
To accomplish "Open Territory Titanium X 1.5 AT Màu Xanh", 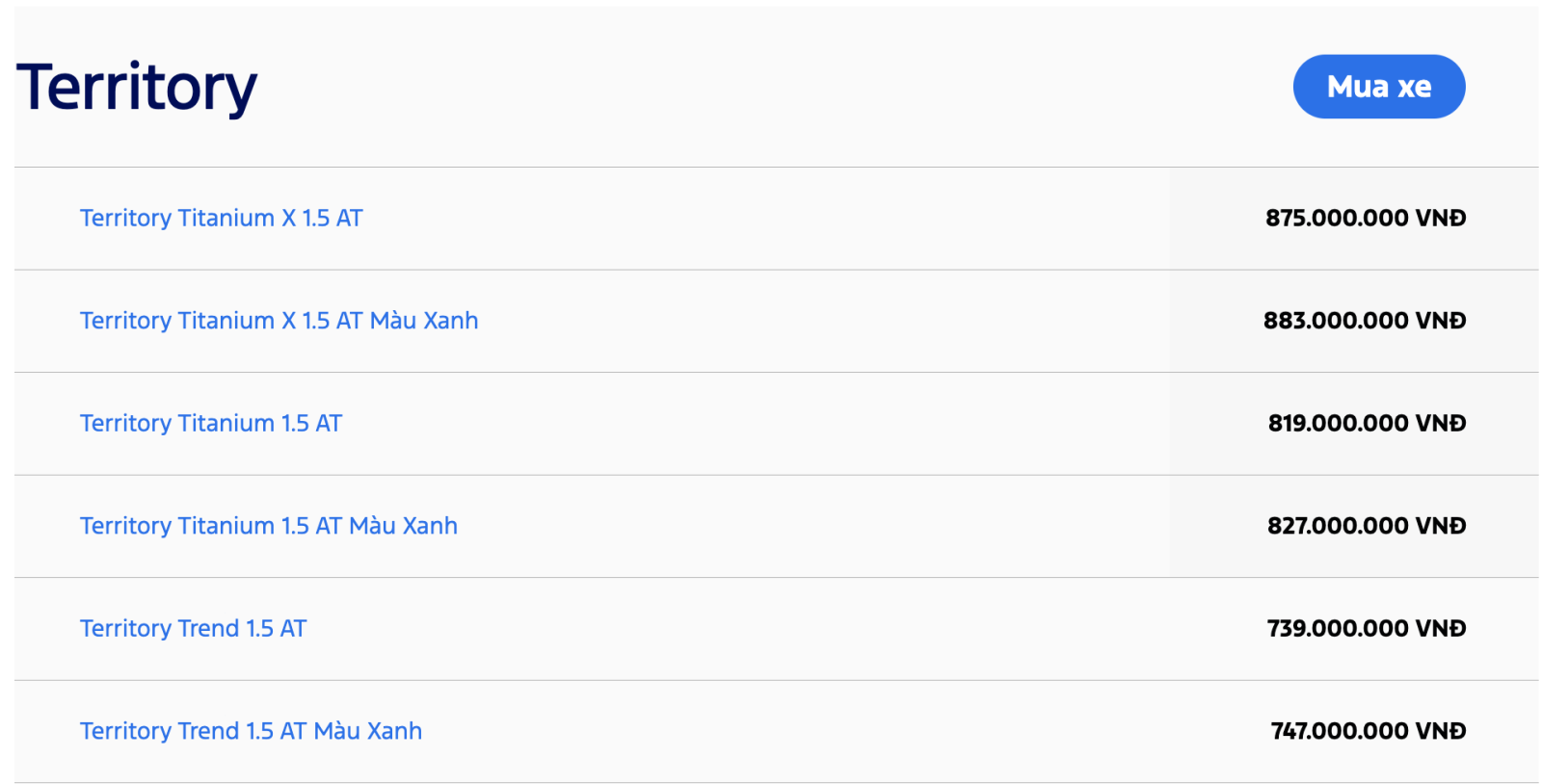I will tap(279, 321).
